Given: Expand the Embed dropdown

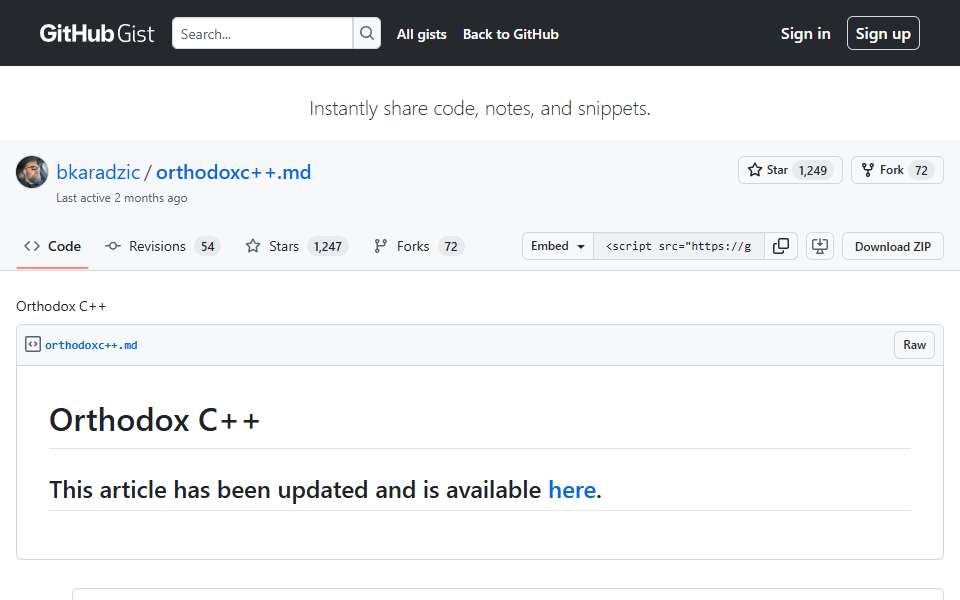Looking at the screenshot, I should click(558, 246).
